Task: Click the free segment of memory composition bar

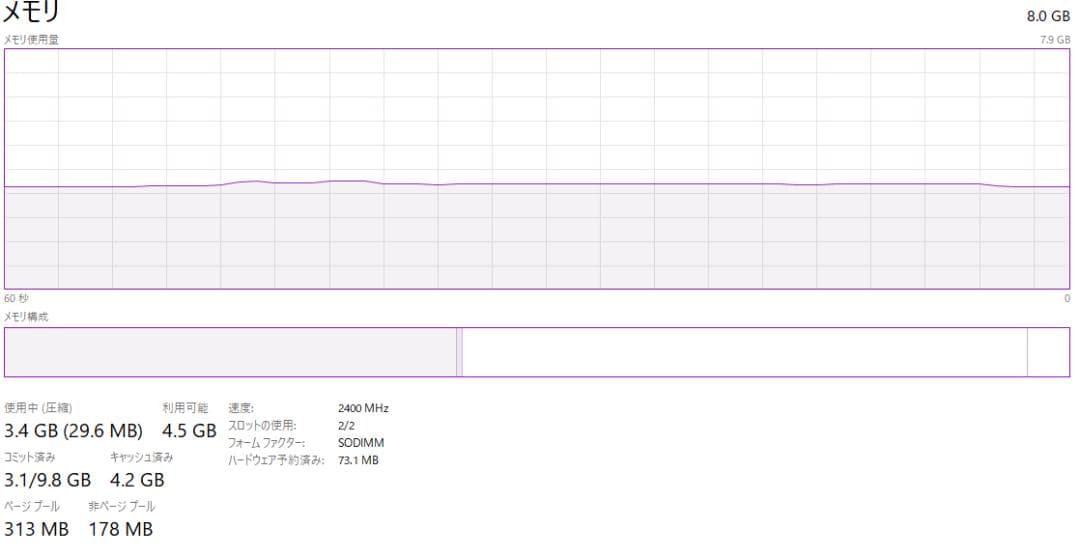Action: click(x=1048, y=352)
